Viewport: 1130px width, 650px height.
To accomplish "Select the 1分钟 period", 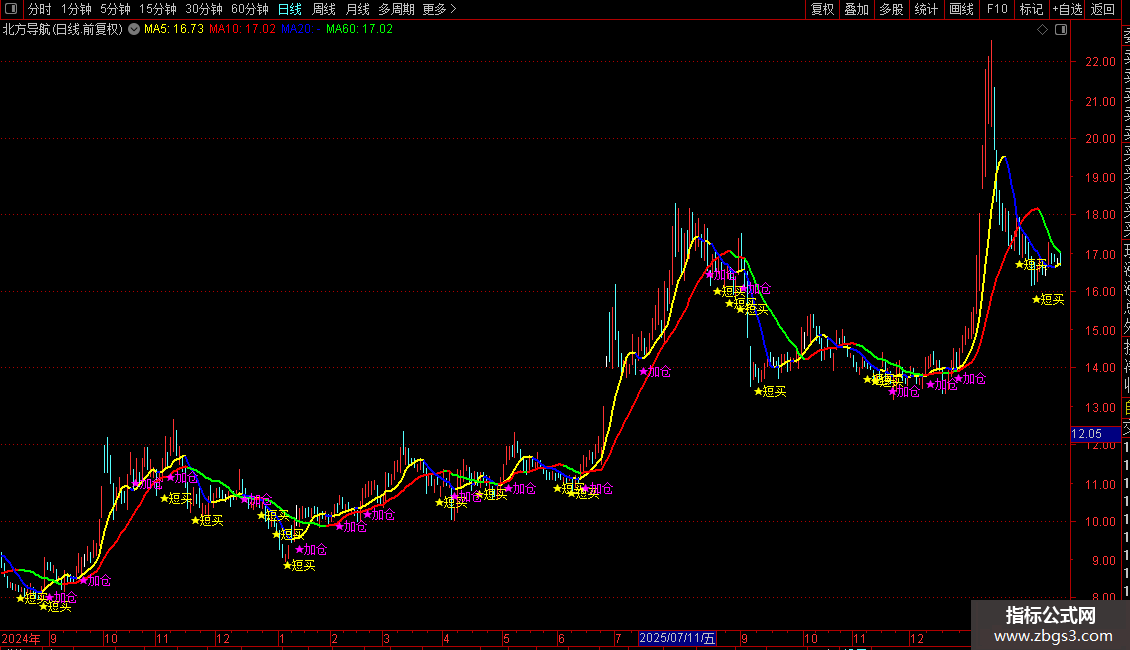I will (76, 9).
